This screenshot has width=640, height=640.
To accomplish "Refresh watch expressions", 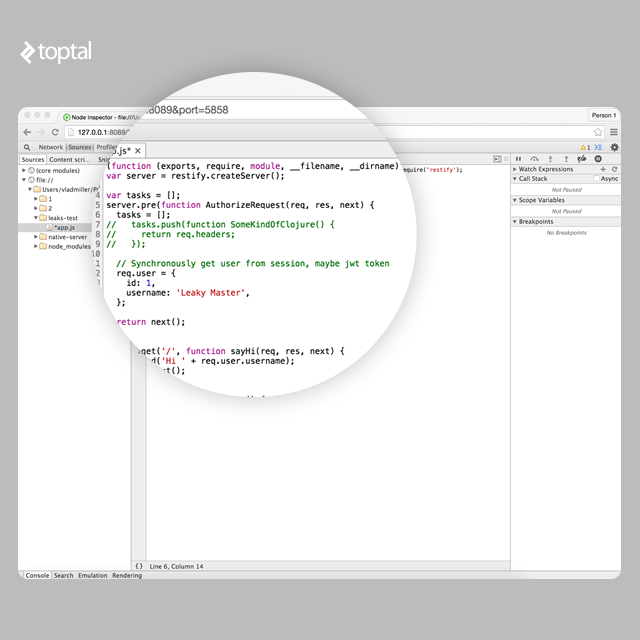I will 614,169.
